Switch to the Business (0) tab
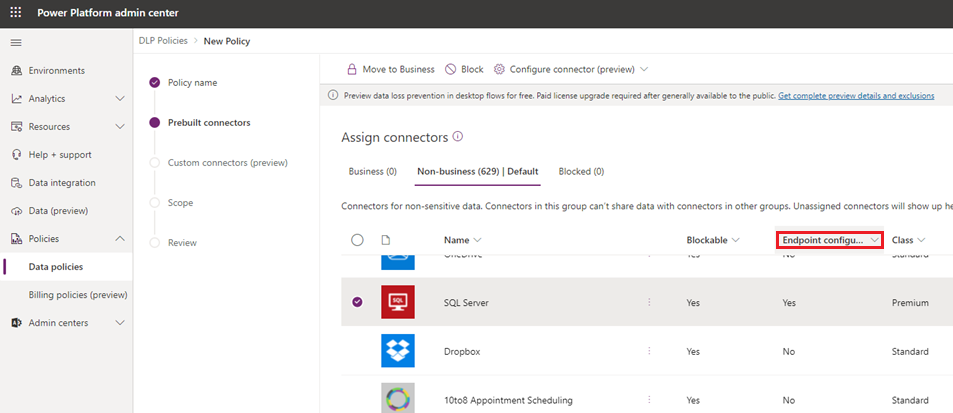The width and height of the screenshot is (953, 413). click(373, 172)
